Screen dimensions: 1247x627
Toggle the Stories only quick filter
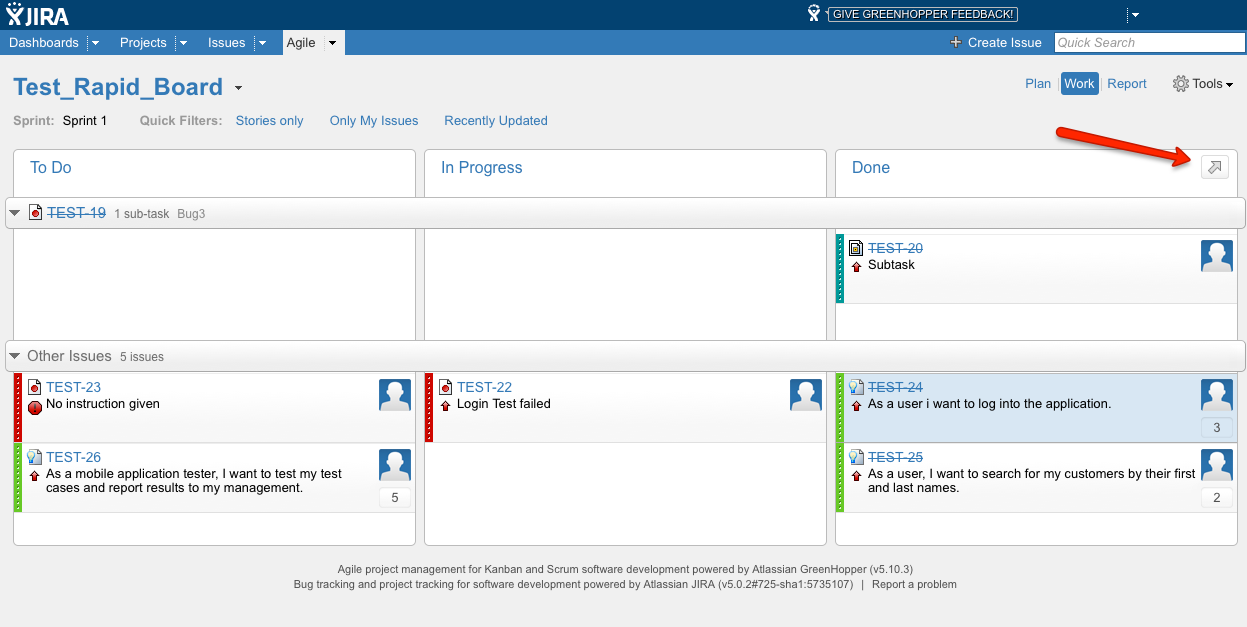point(270,121)
